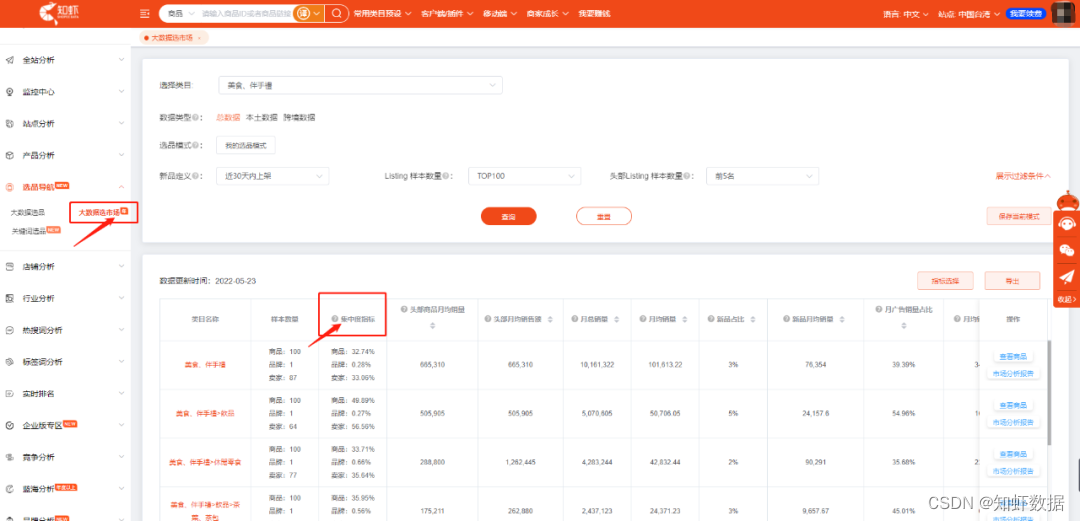Click 市场分析报告 in 美食、伴手禮>休閒零食 row
The image size is (1080, 521).
point(1012,471)
